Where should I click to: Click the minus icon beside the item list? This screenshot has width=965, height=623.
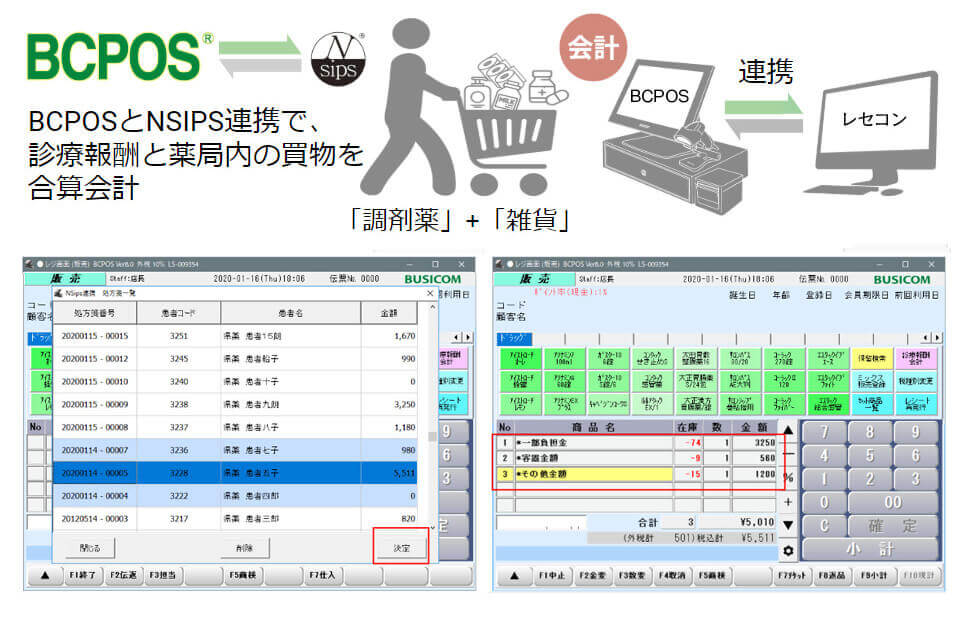[x=788, y=453]
